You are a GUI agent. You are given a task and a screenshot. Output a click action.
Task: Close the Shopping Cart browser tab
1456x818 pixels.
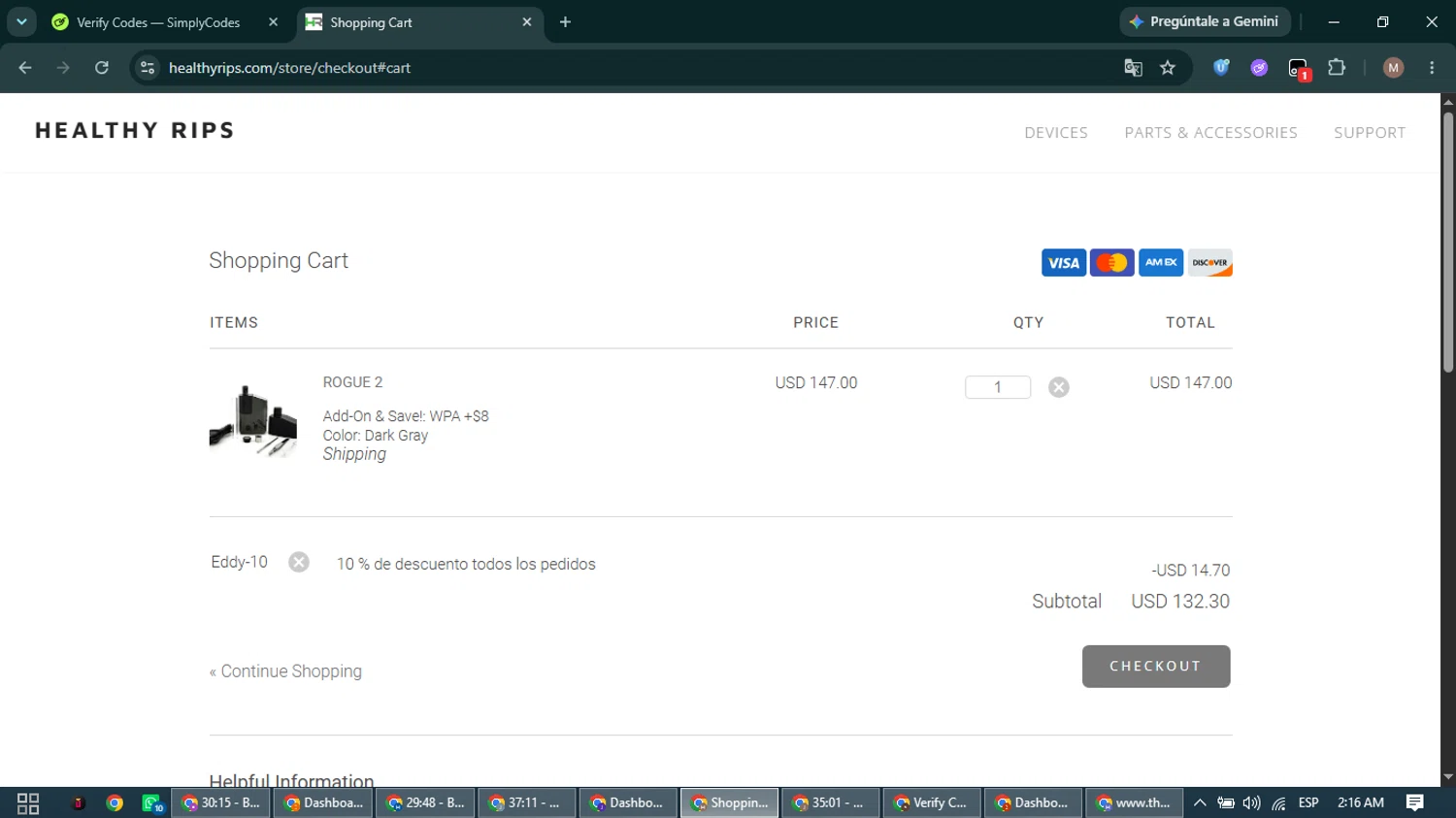tap(527, 22)
